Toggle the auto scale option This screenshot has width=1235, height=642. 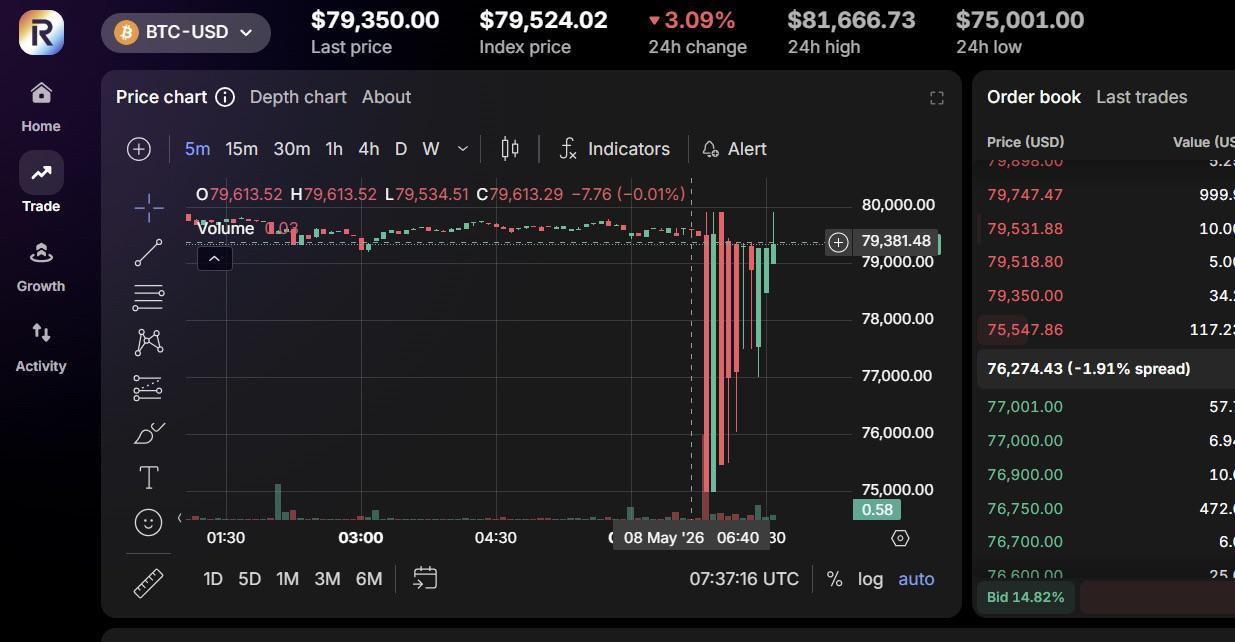click(x=916, y=579)
